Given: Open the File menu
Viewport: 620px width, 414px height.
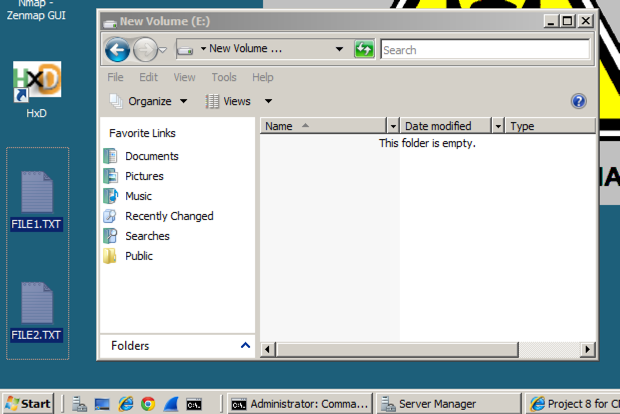Looking at the screenshot, I should click(x=115, y=77).
